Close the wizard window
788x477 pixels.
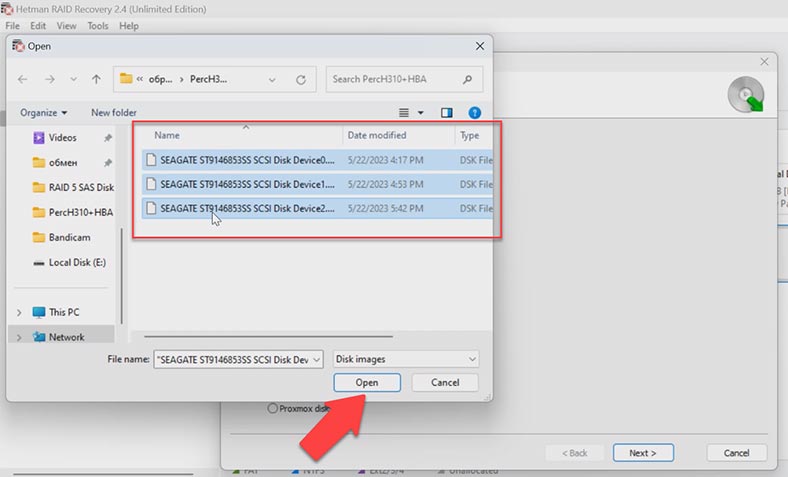[764, 61]
